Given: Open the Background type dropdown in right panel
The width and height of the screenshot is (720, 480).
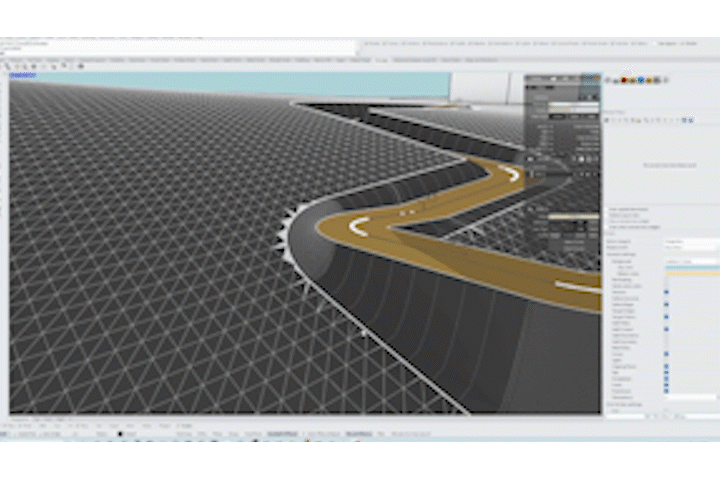Looking at the screenshot, I should click(691, 261).
